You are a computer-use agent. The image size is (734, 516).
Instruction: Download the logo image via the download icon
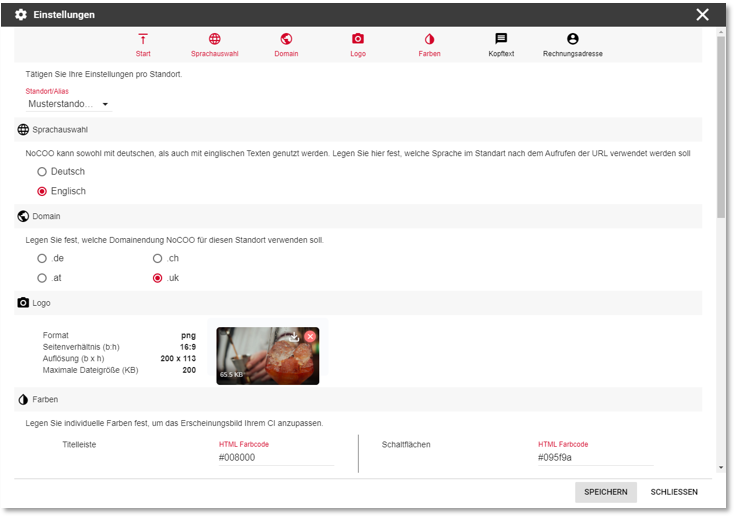coord(294,337)
